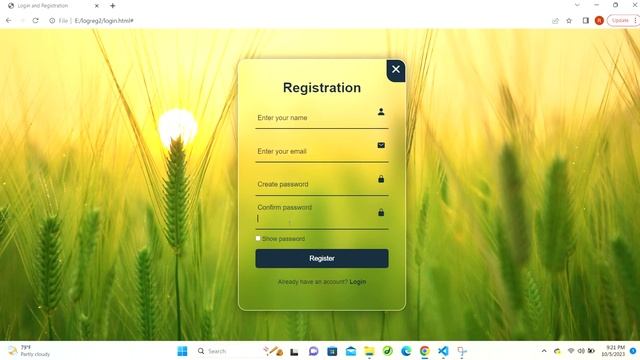Viewport: 640px width, 360px height.
Task: Click the site info icon by File
Action: [x=52, y=20]
